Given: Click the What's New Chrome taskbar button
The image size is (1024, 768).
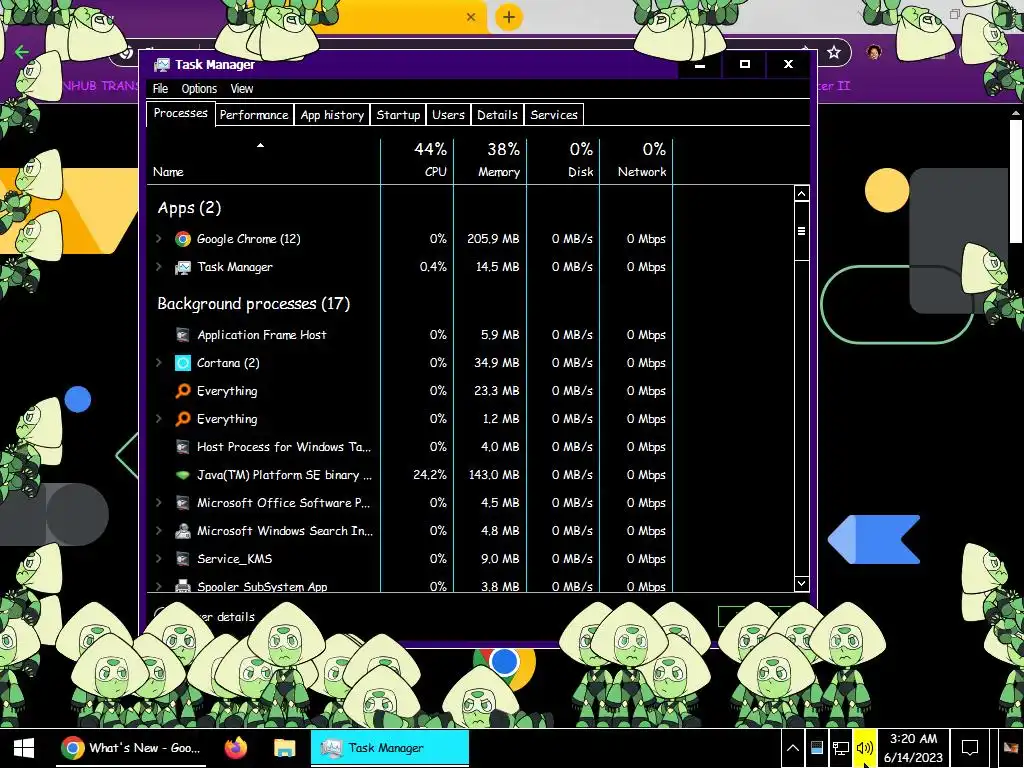Looking at the screenshot, I should click(x=133, y=748).
